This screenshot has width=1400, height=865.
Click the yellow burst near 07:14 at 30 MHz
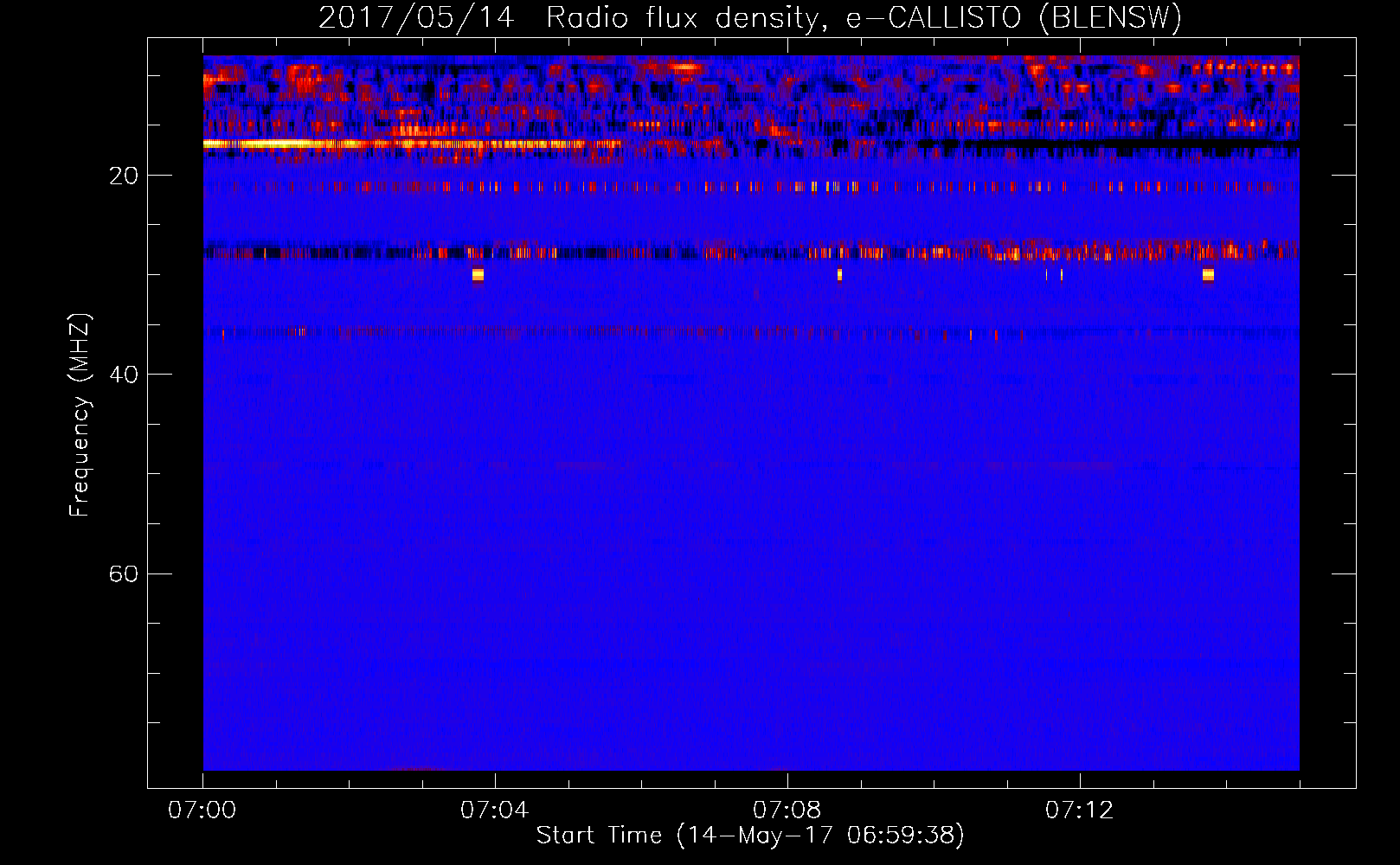1208,275
